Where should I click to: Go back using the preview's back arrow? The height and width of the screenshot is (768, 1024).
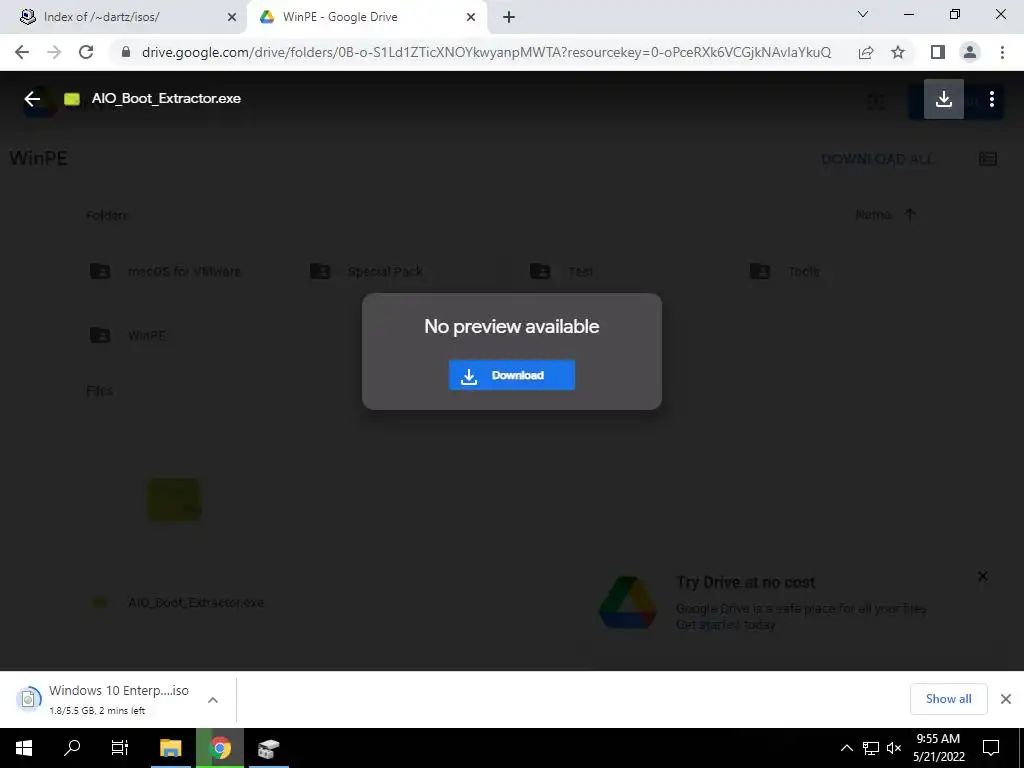coord(32,99)
